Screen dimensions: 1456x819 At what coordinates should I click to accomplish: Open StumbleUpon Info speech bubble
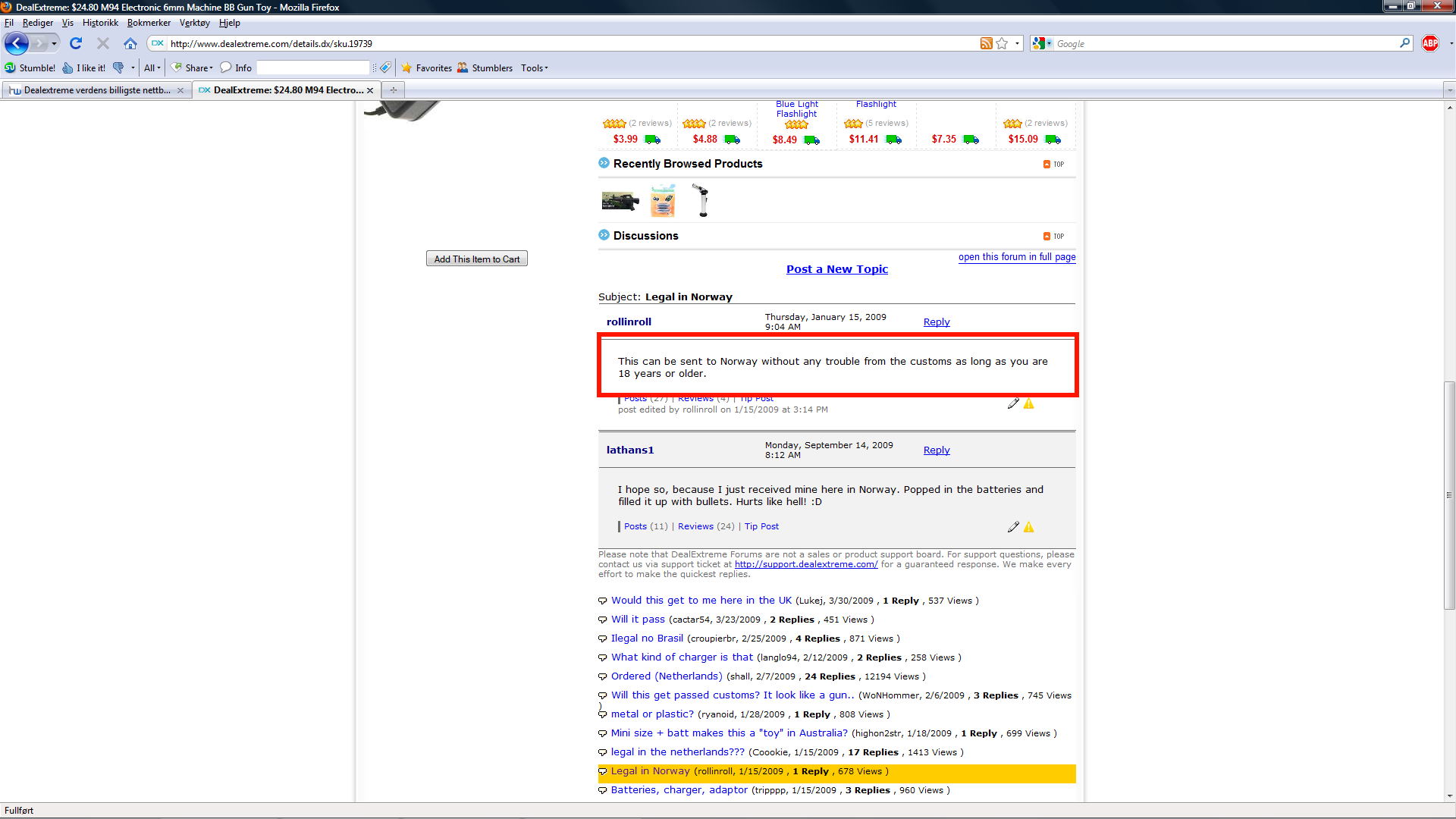236,67
